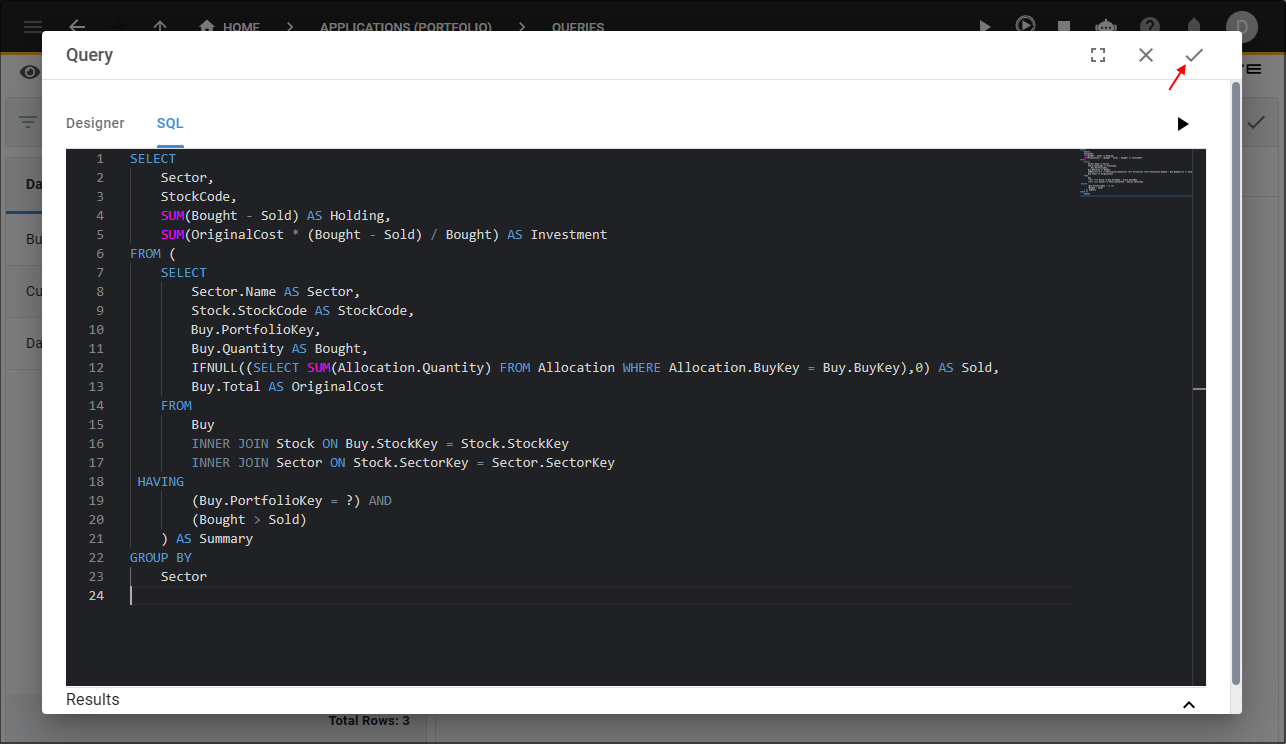Click the HAVING keyword on line 18
Image resolution: width=1286 pixels, height=744 pixels.
161,482
